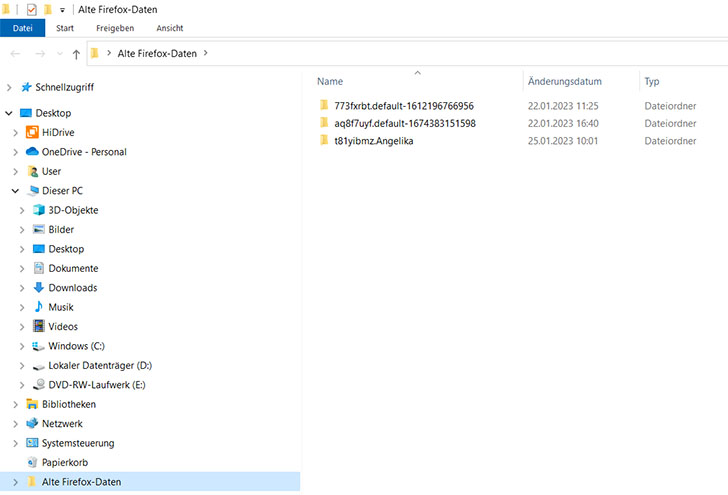728x495 pixels.
Task: Expand the Netzwerk tree node
Action: pos(15,424)
